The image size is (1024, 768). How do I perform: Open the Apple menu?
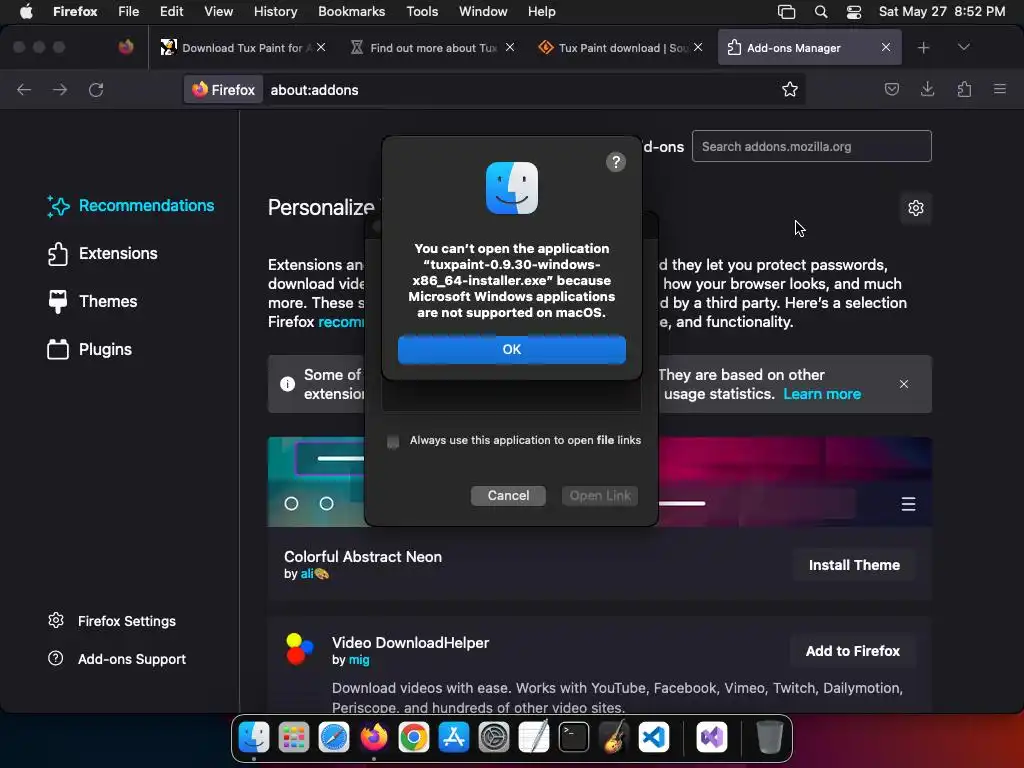(x=26, y=12)
